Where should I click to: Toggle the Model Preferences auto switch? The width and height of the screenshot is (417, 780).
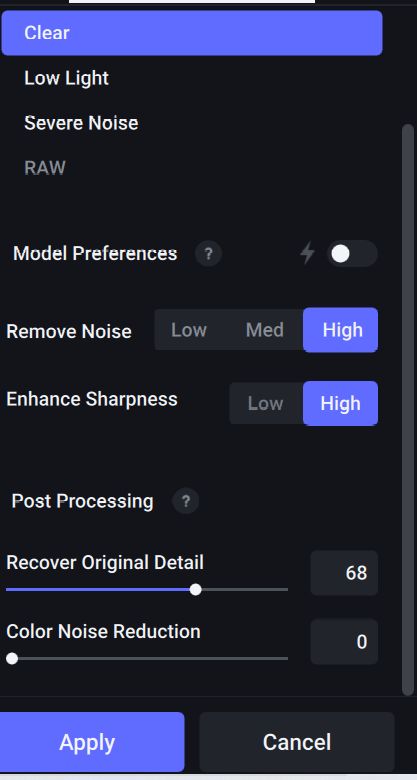click(x=352, y=254)
